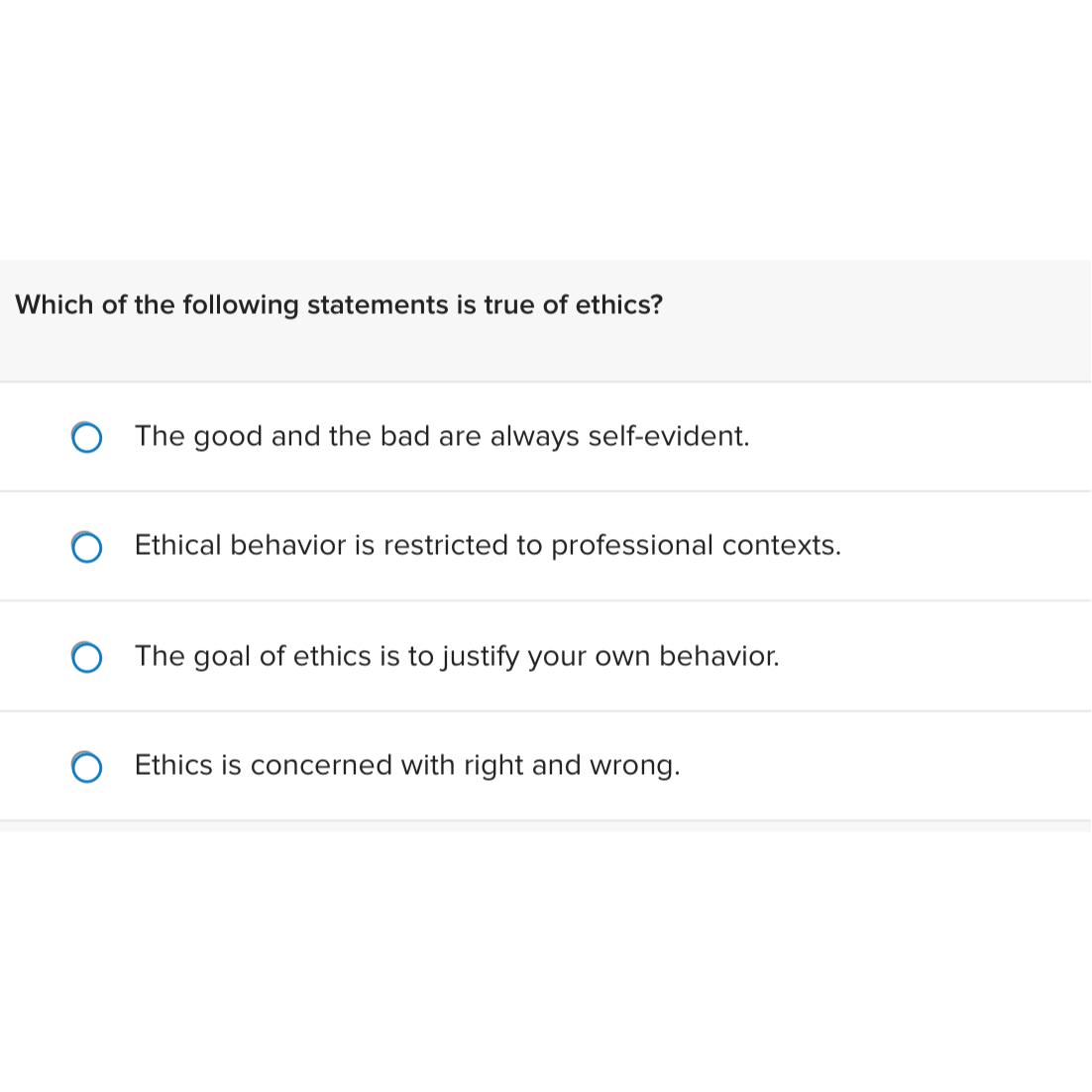1092x1092 pixels.
Task: Click the label text 'Ethics is concerned with right and wrong.'
Action: coord(407,765)
